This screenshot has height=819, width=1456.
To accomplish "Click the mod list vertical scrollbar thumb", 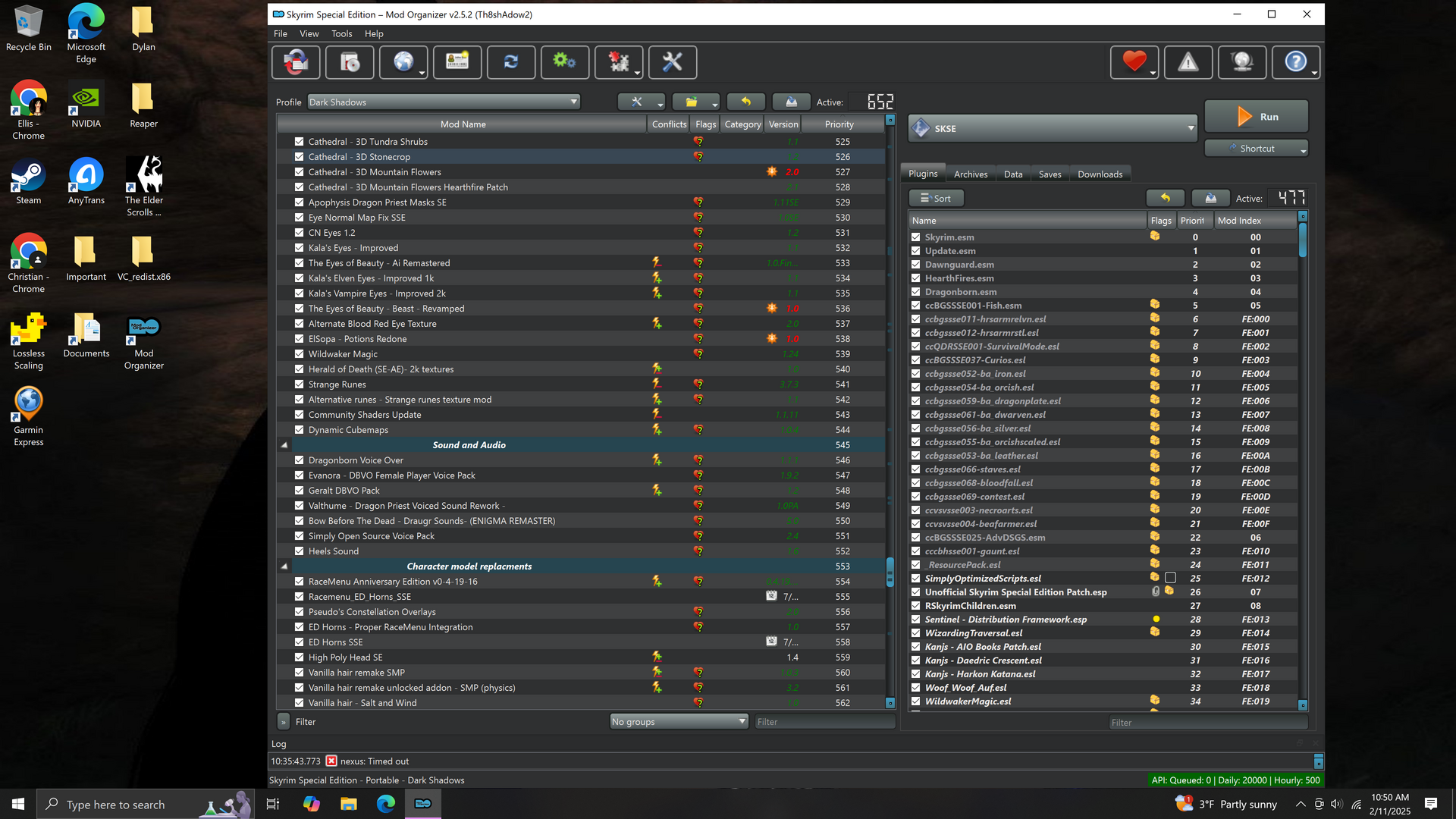I will click(x=890, y=573).
